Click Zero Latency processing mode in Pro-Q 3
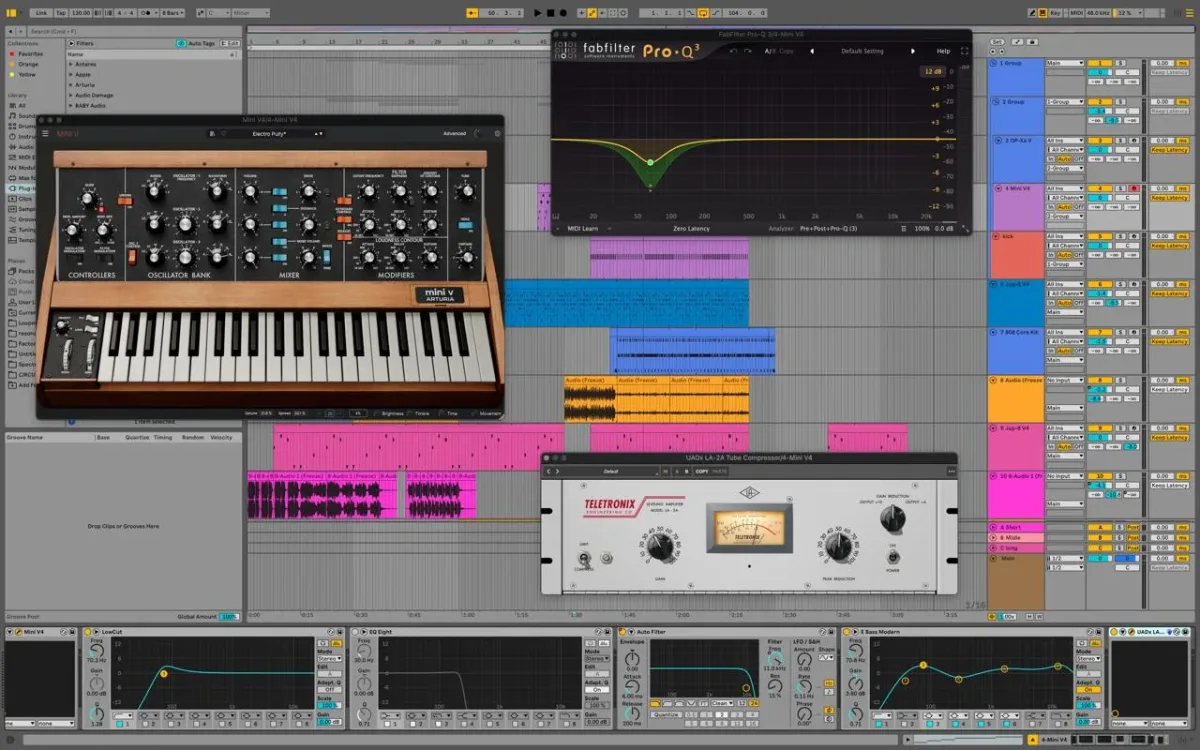Viewport: 1200px width, 750px height. (691, 229)
